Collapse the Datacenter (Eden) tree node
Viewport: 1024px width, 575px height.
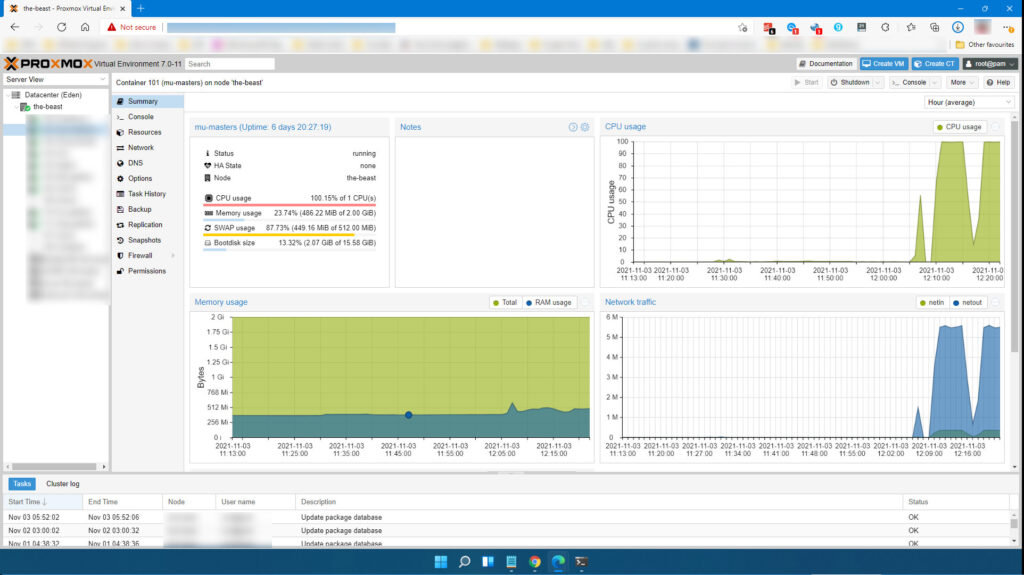[8, 95]
